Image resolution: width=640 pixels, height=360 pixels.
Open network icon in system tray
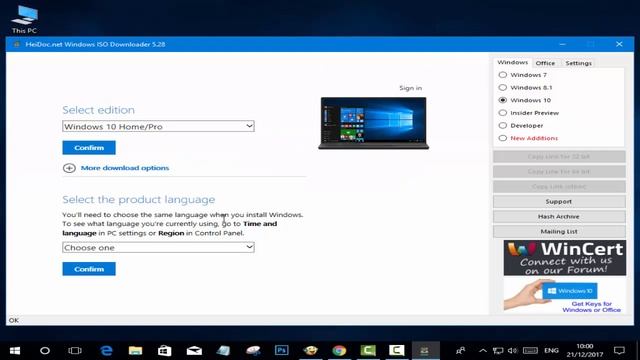pos(498,351)
